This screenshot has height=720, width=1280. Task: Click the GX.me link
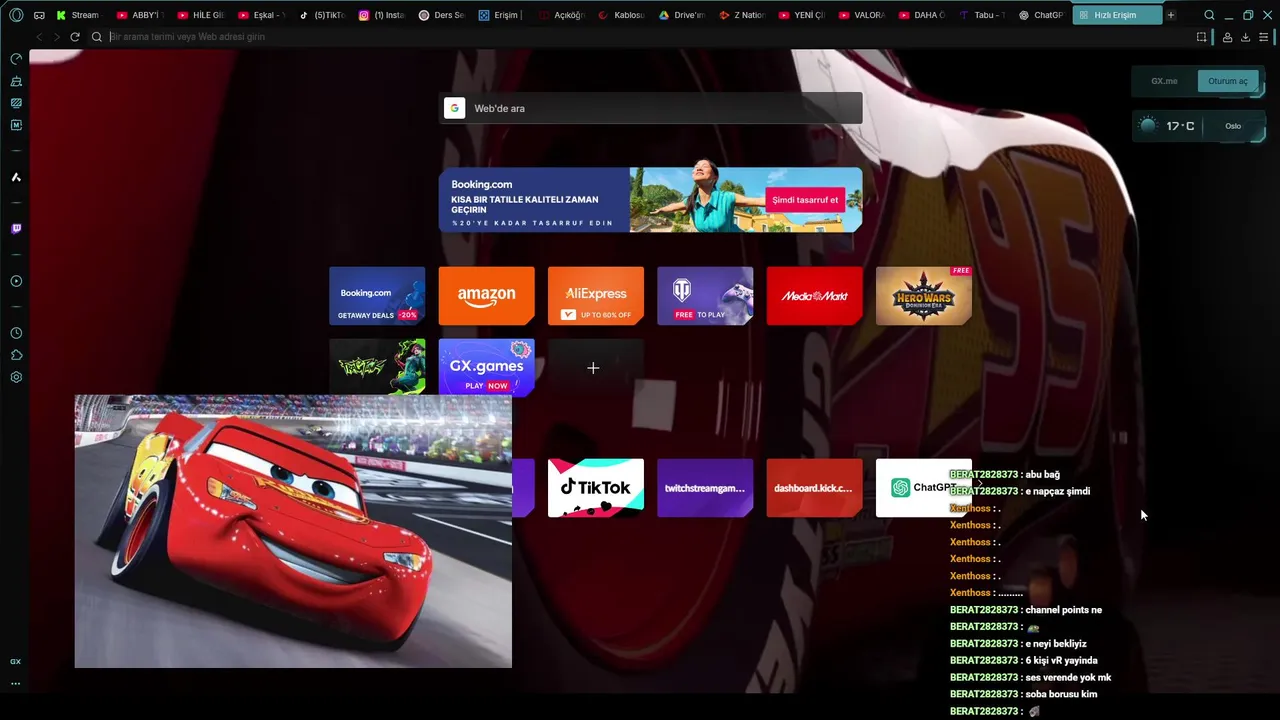pyautogui.click(x=1164, y=81)
